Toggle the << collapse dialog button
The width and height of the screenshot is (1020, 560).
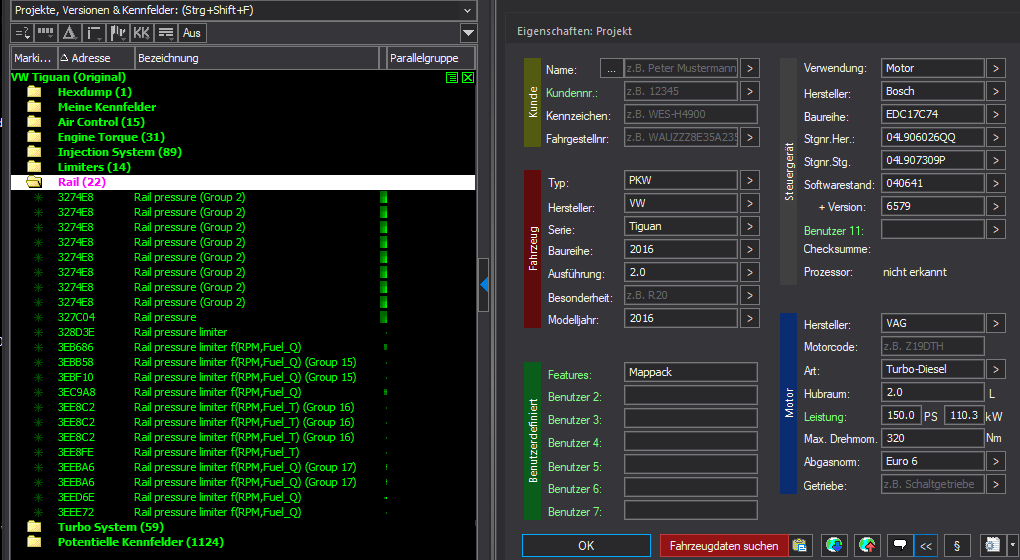[x=927, y=546]
